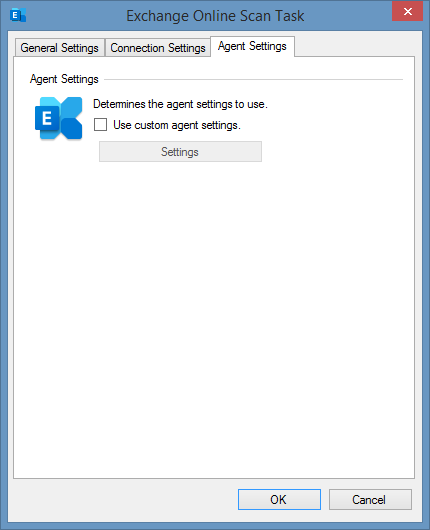430x530 pixels.
Task: Open the Connection Settings tab
Action: pos(158,48)
